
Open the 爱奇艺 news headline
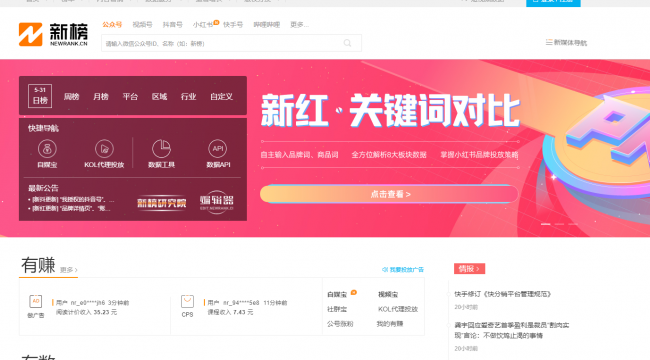(x=512, y=330)
